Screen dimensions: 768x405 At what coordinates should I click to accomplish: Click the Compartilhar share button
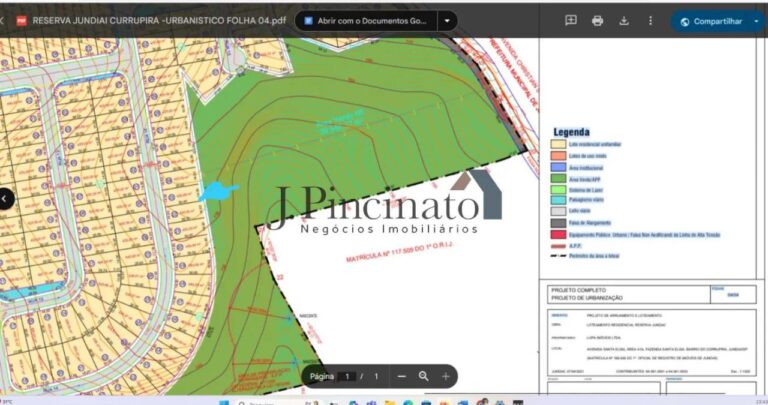click(x=711, y=22)
